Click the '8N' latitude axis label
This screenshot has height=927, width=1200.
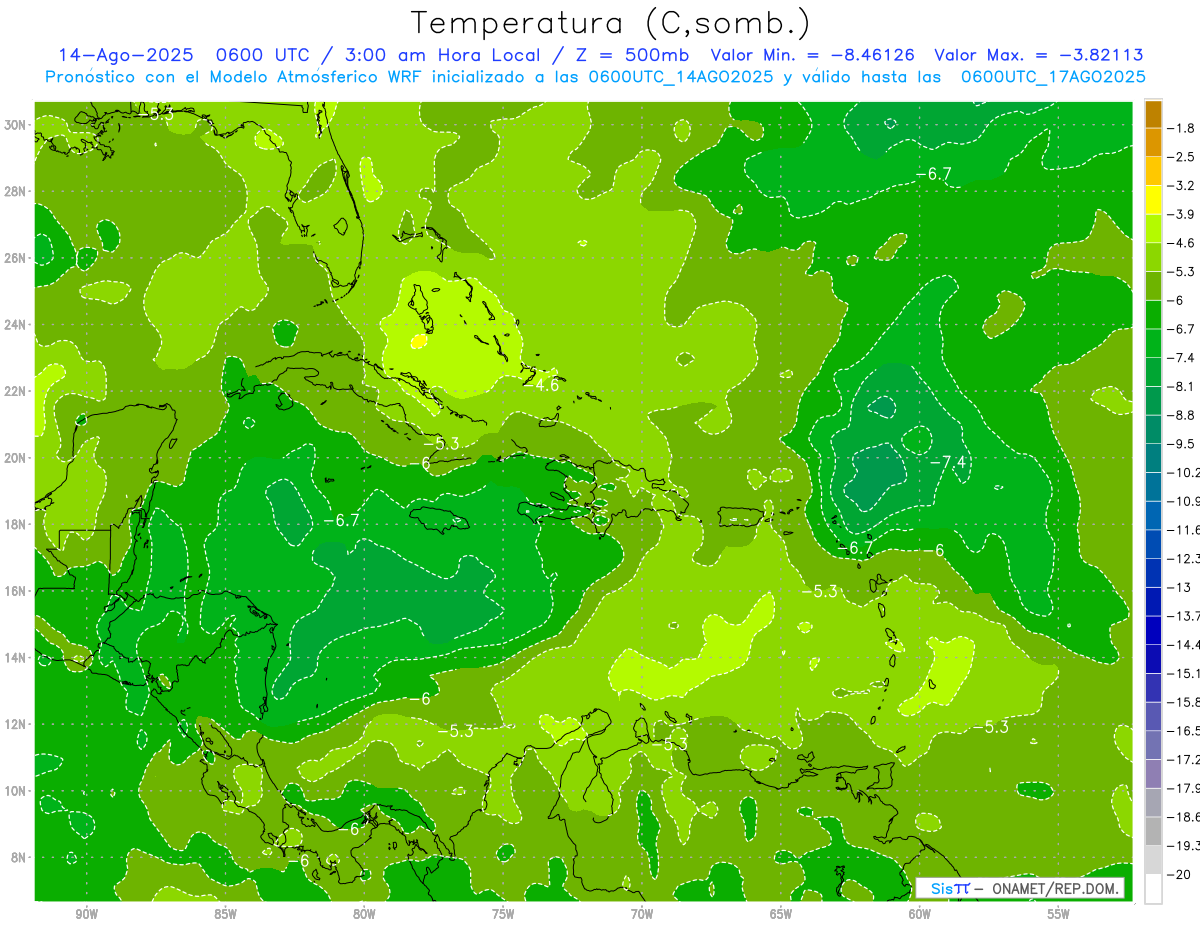click(x=20, y=857)
